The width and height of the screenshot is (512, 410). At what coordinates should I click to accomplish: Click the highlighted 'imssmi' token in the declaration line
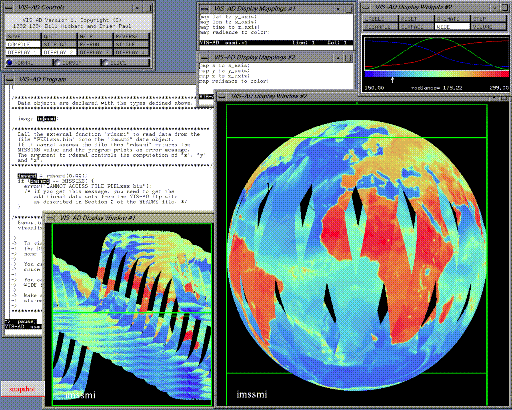(x=46, y=119)
